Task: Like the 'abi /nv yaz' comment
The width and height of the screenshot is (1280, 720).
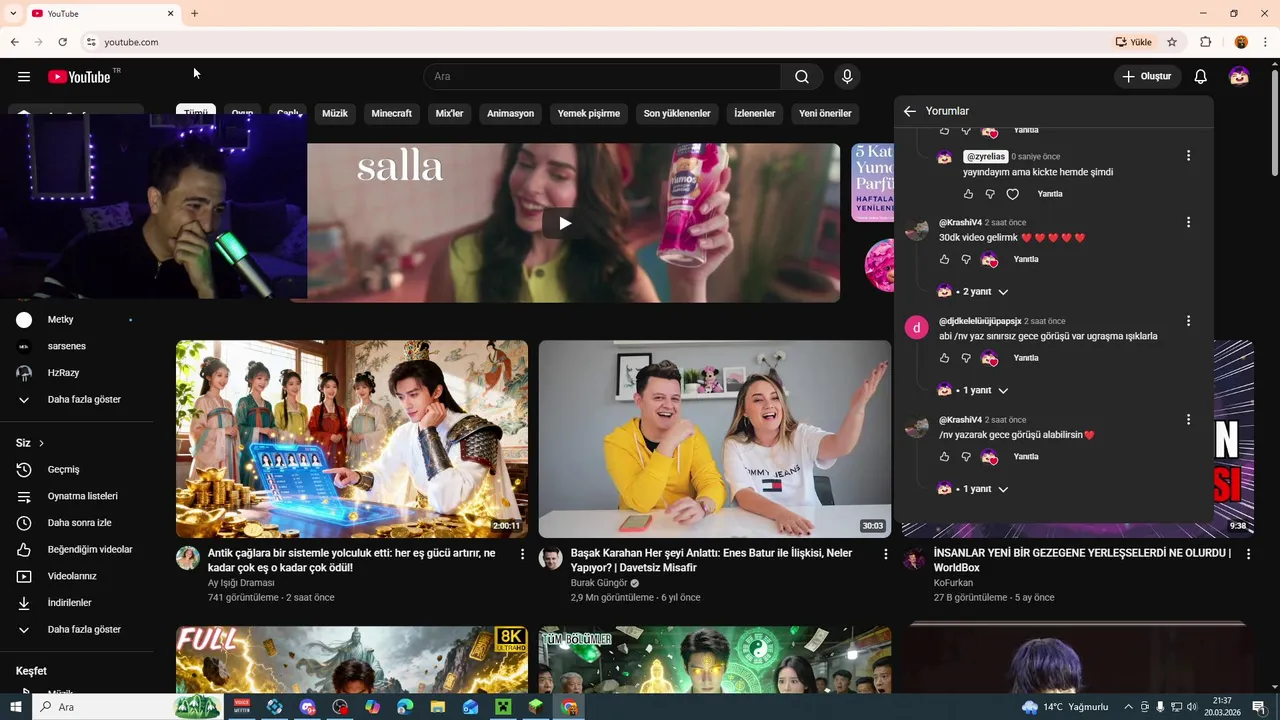Action: click(x=944, y=358)
